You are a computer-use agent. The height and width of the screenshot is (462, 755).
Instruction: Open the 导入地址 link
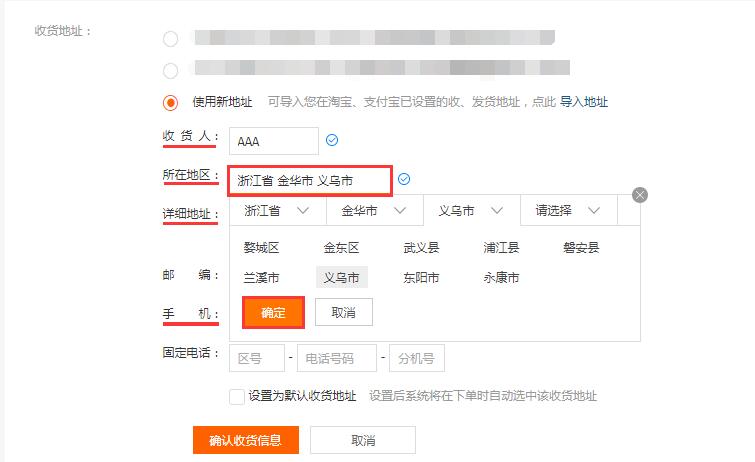[584, 102]
